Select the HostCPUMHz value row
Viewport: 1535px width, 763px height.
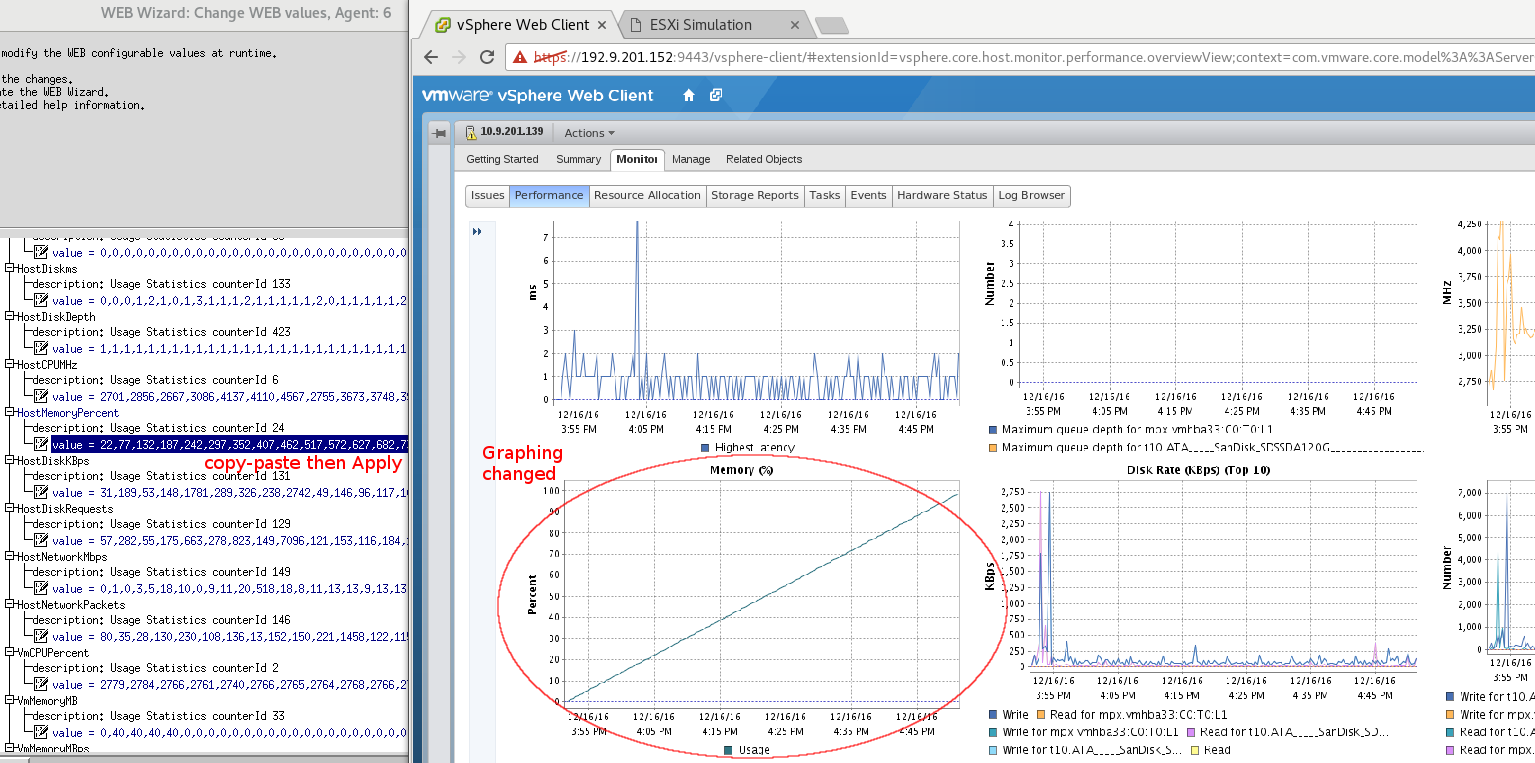(230, 396)
